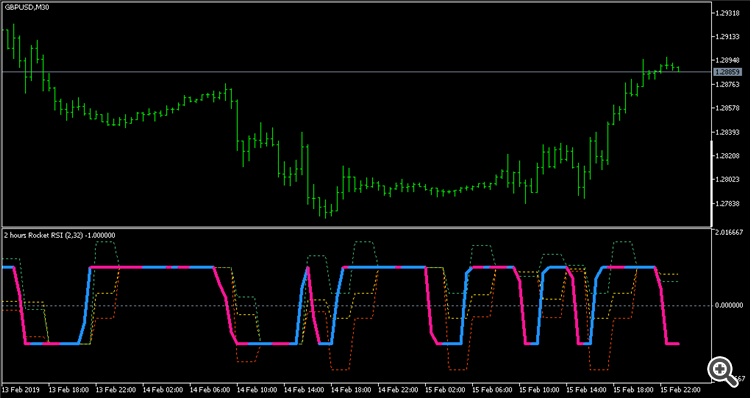
Task: Click the 1.29318 price axis label
Action: pos(729,13)
